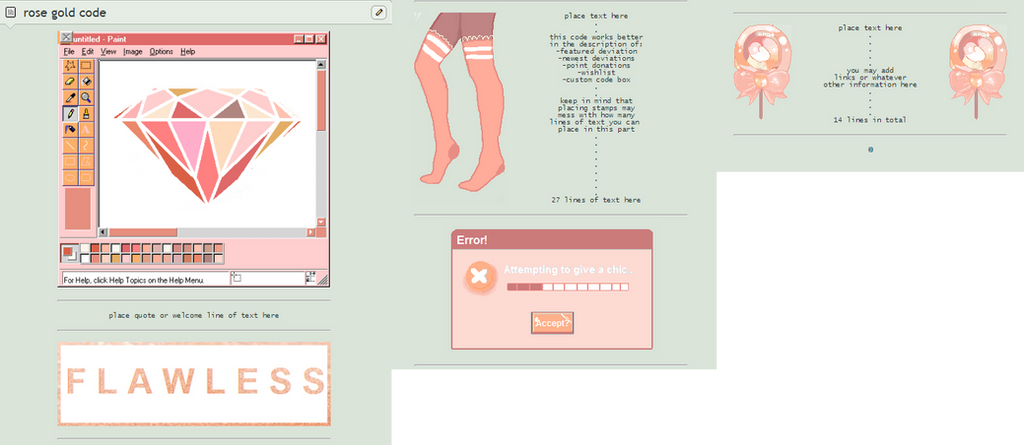The image size is (1024, 445).
Task: Select the rectangular Select tool in Paint
Action: 86,65
